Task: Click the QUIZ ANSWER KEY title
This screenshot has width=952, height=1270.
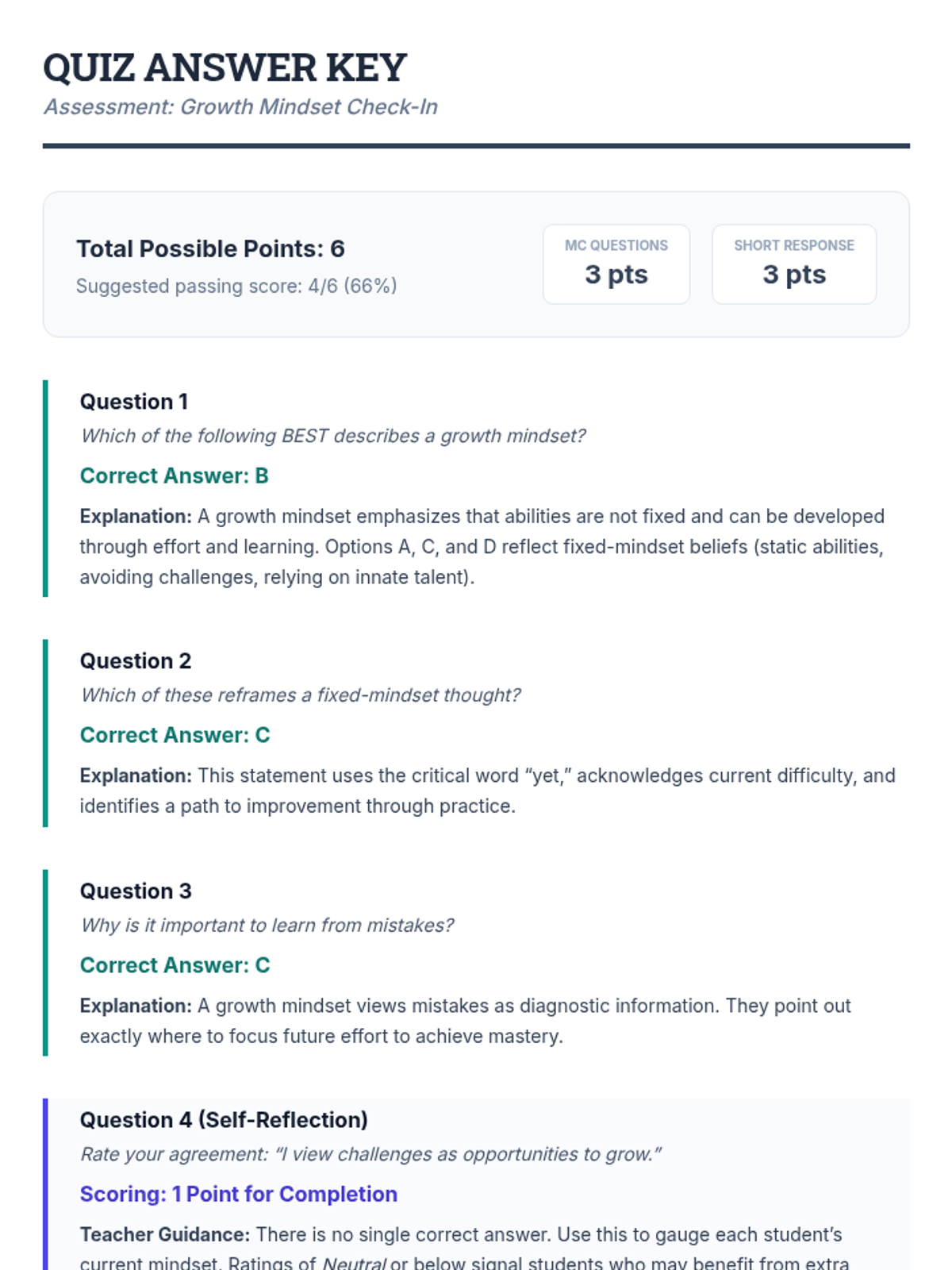Action: coord(225,67)
